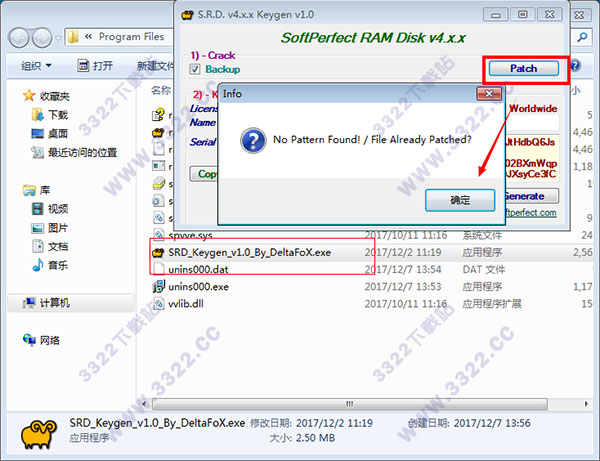
Task: Click the spvve.sys file icon
Action: coord(158,234)
